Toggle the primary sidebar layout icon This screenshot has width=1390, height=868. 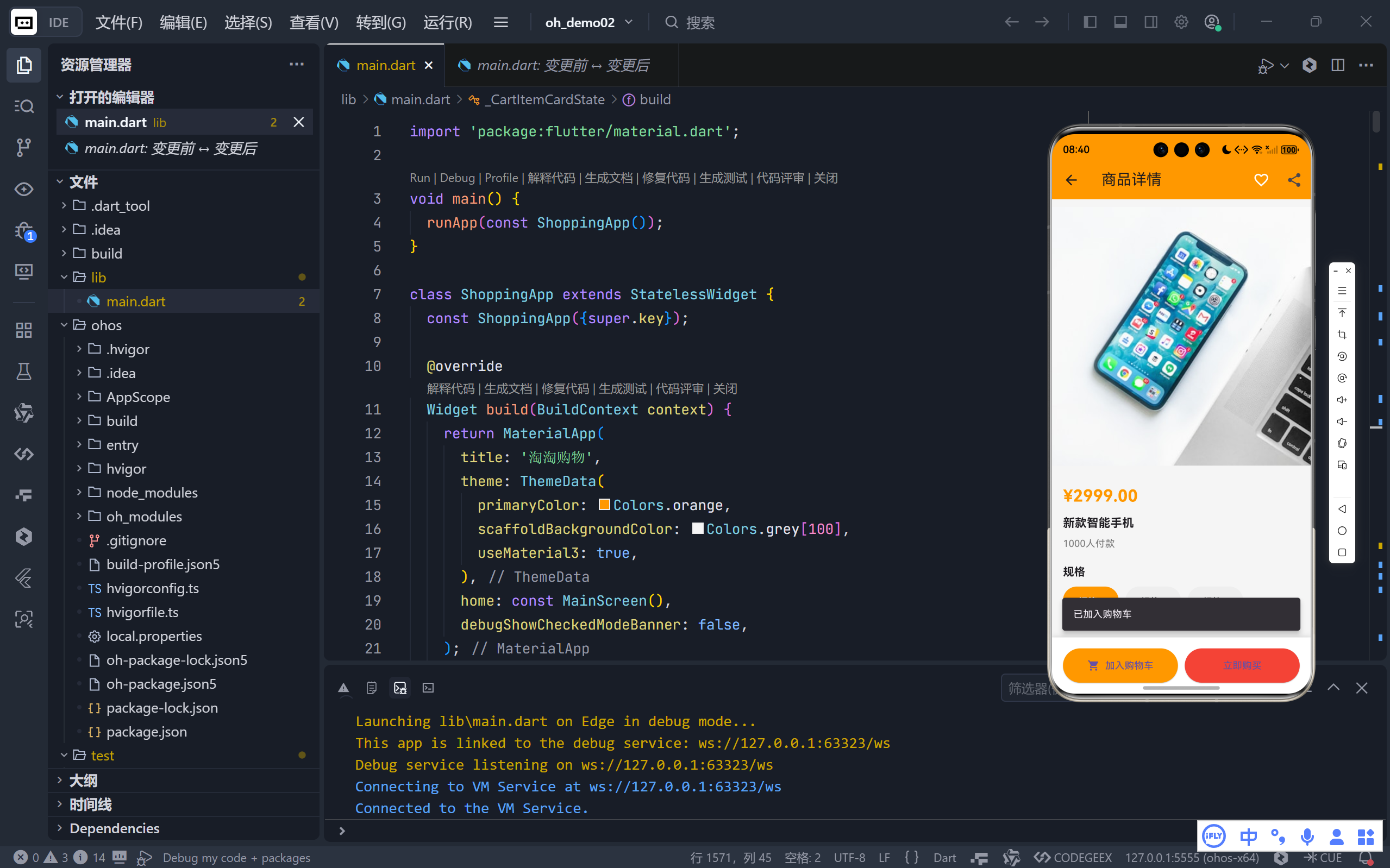(1090, 22)
